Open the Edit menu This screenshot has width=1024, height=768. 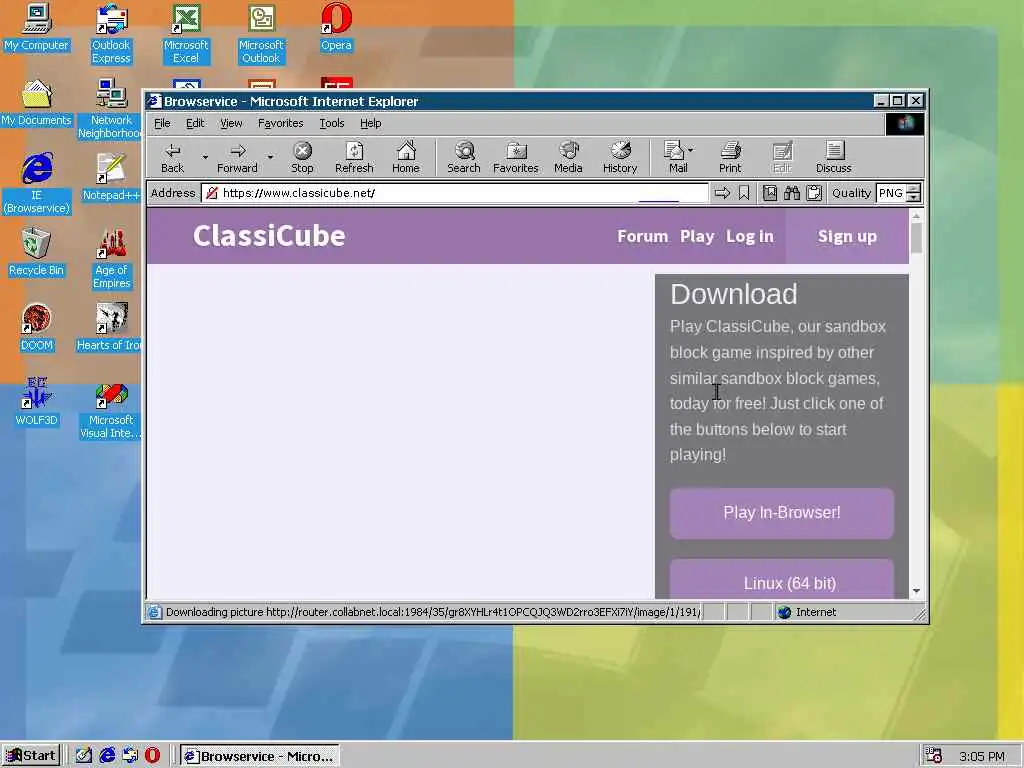click(195, 123)
